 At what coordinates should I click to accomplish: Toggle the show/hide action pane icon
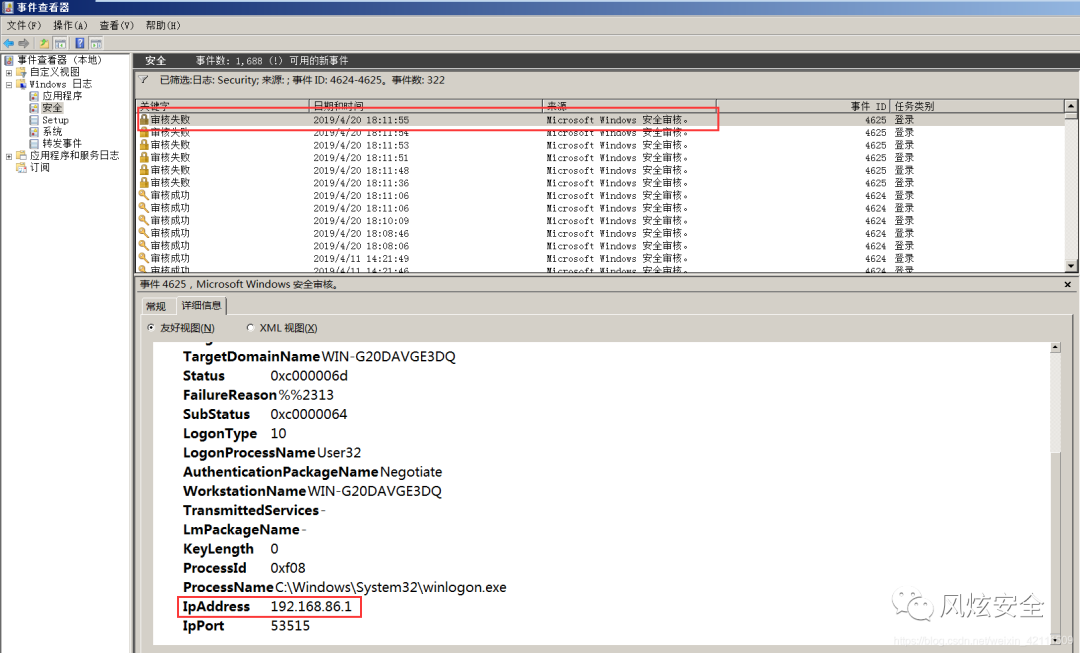[x=96, y=43]
